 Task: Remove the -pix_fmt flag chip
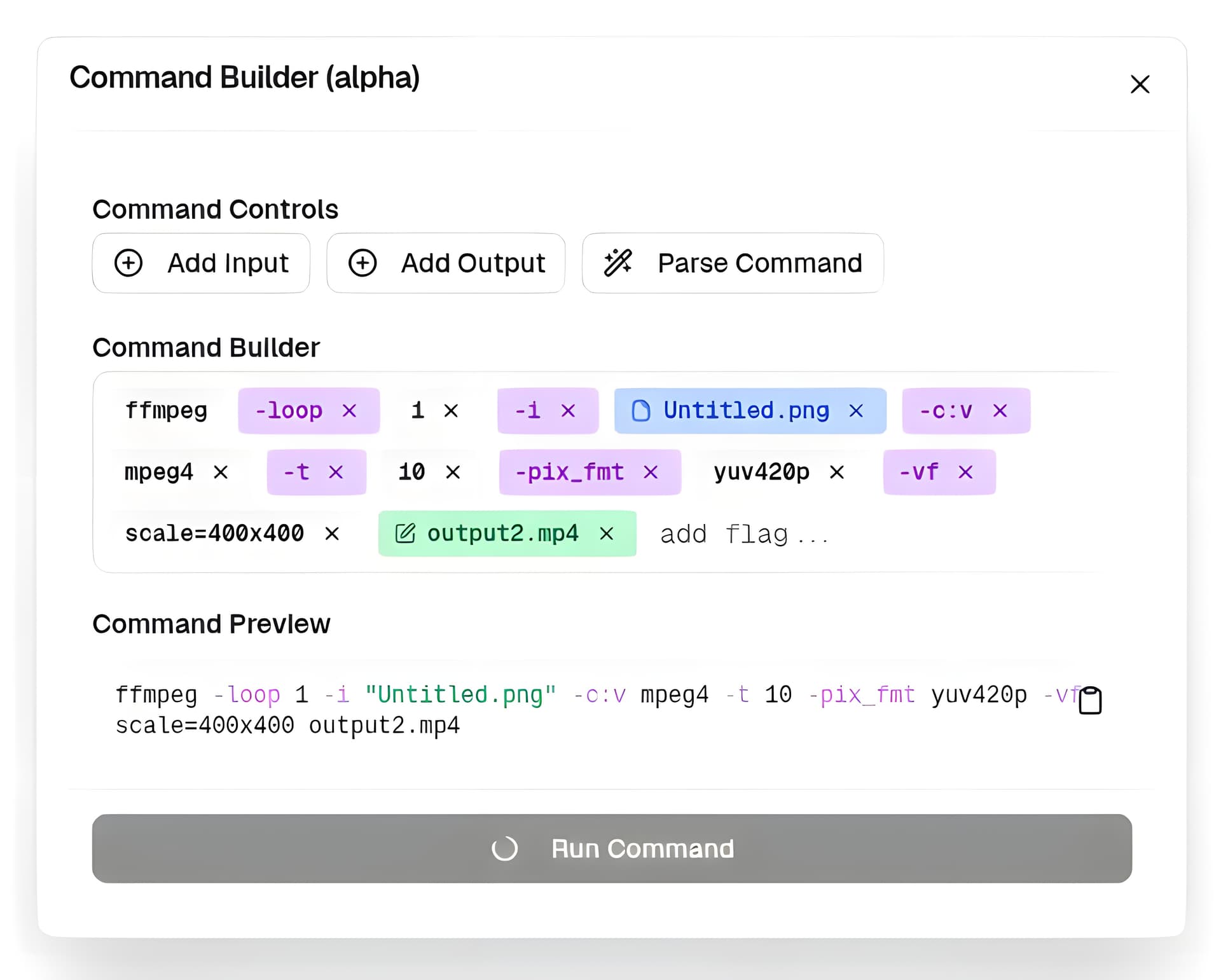pyautogui.click(x=650, y=472)
